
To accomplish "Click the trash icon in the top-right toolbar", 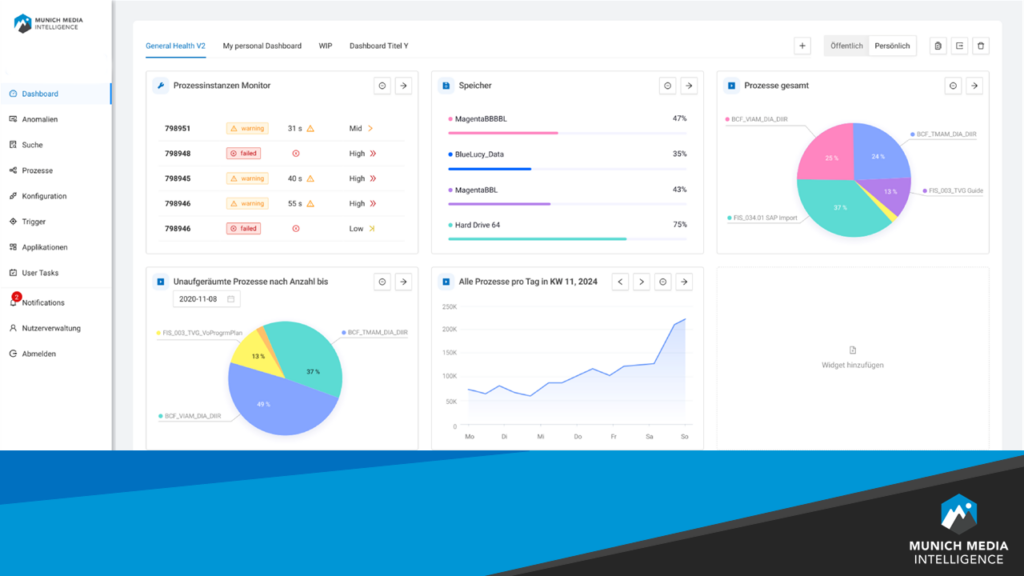I will coord(981,45).
